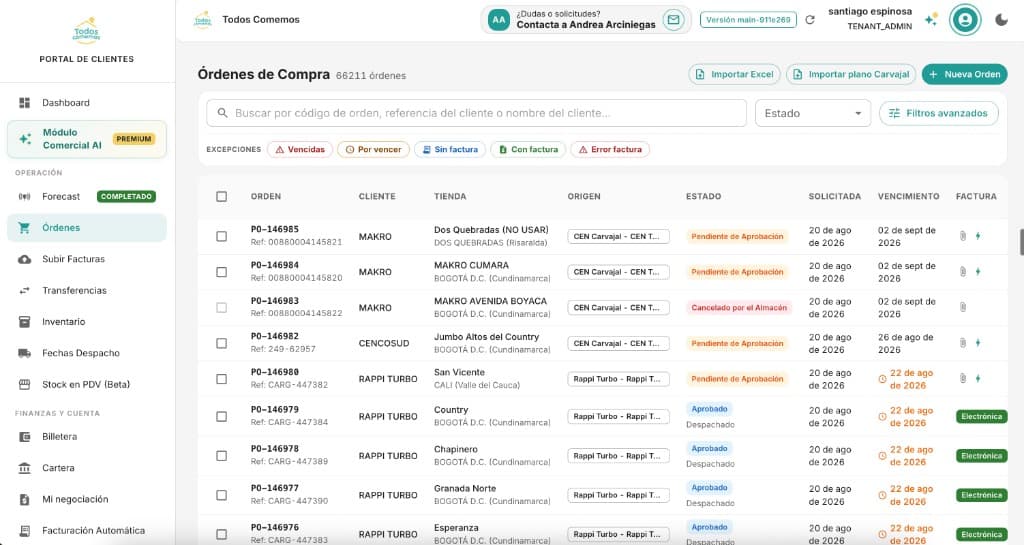Open origin dropdown of order PO-146985

pos(618,236)
